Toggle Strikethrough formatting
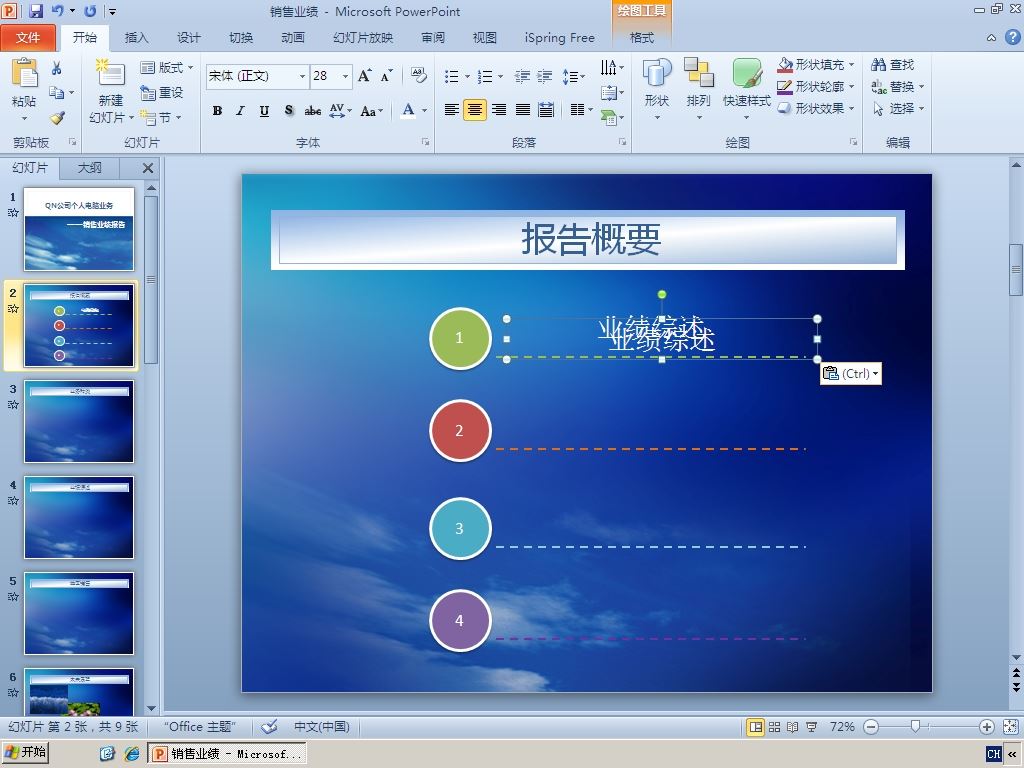This screenshot has height=768, width=1024. (x=313, y=111)
